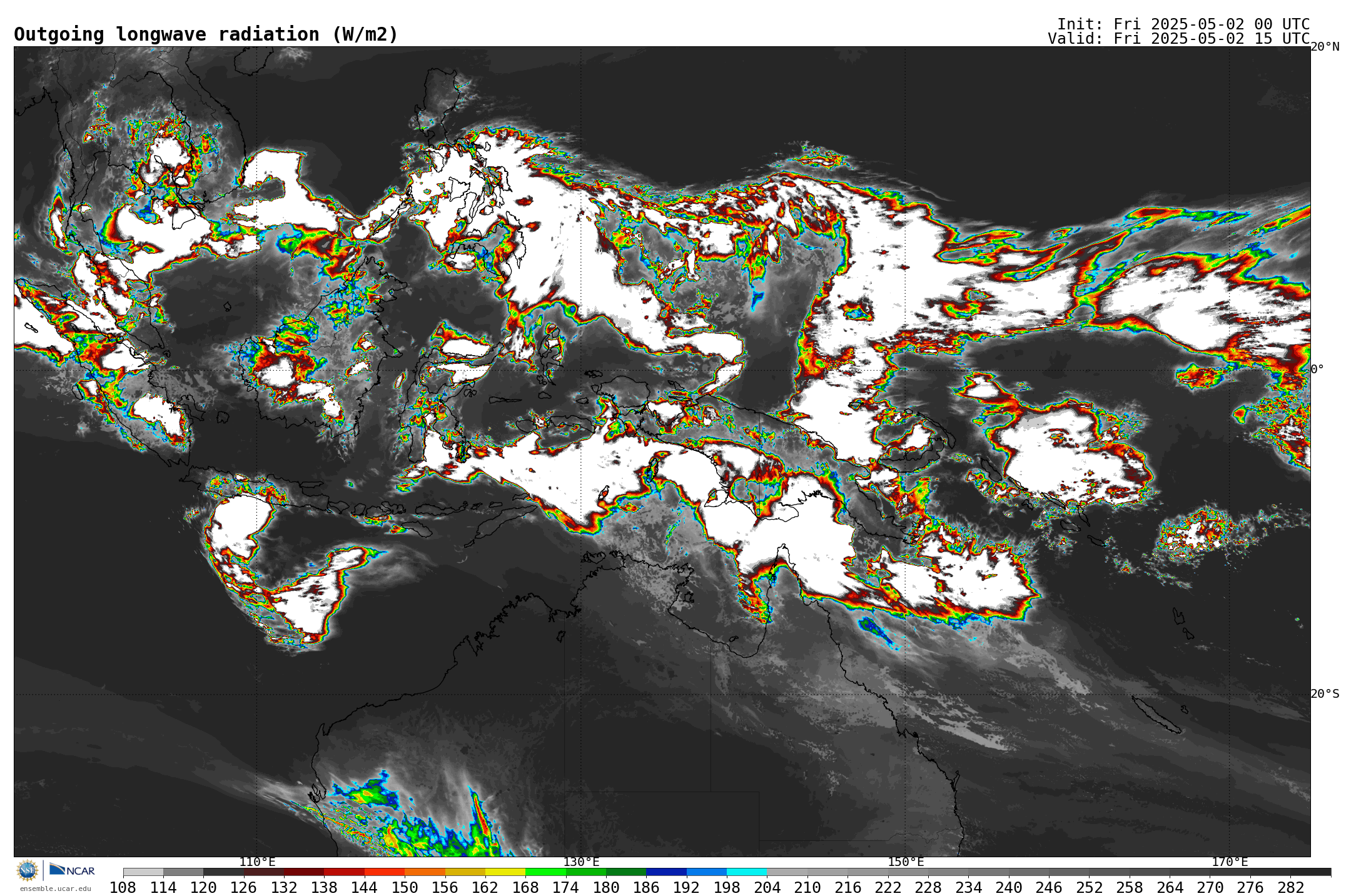Click the 130°E longitude label
The width and height of the screenshot is (1351, 896).
pyautogui.click(x=581, y=862)
